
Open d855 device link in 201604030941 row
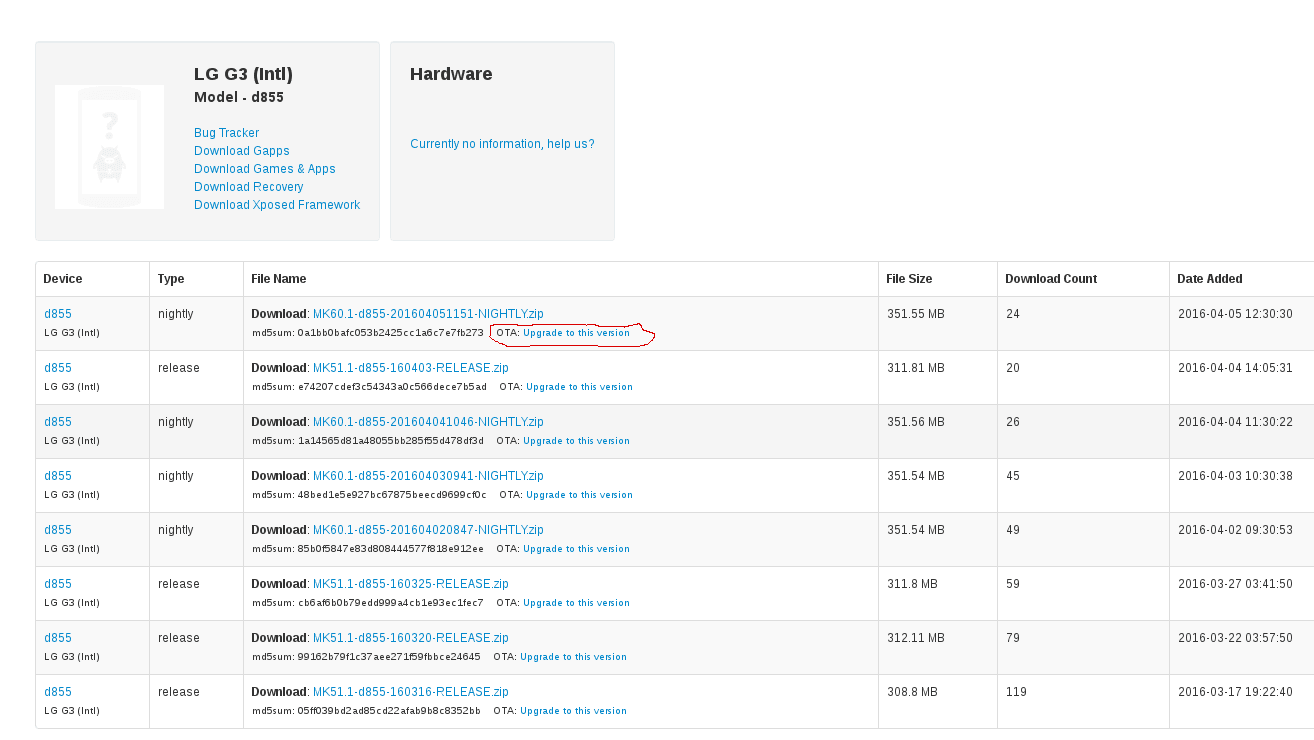click(58, 476)
